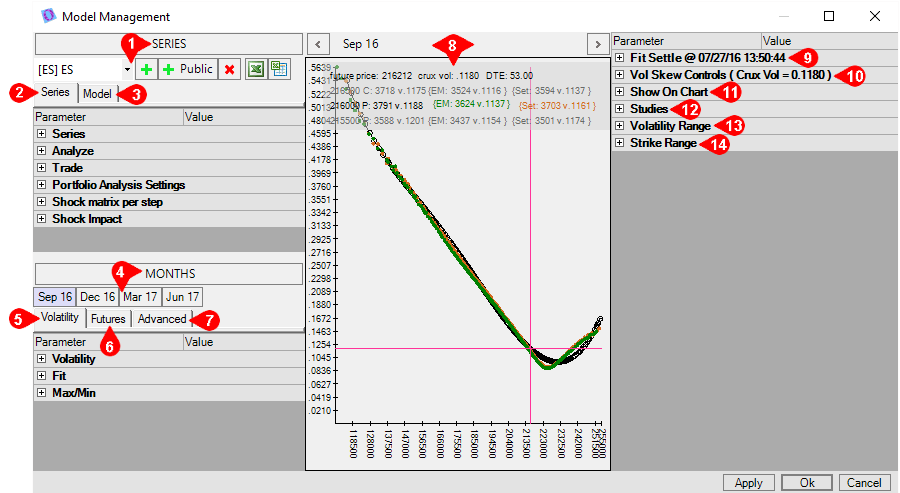Open the Futures tab

click(x=108, y=319)
